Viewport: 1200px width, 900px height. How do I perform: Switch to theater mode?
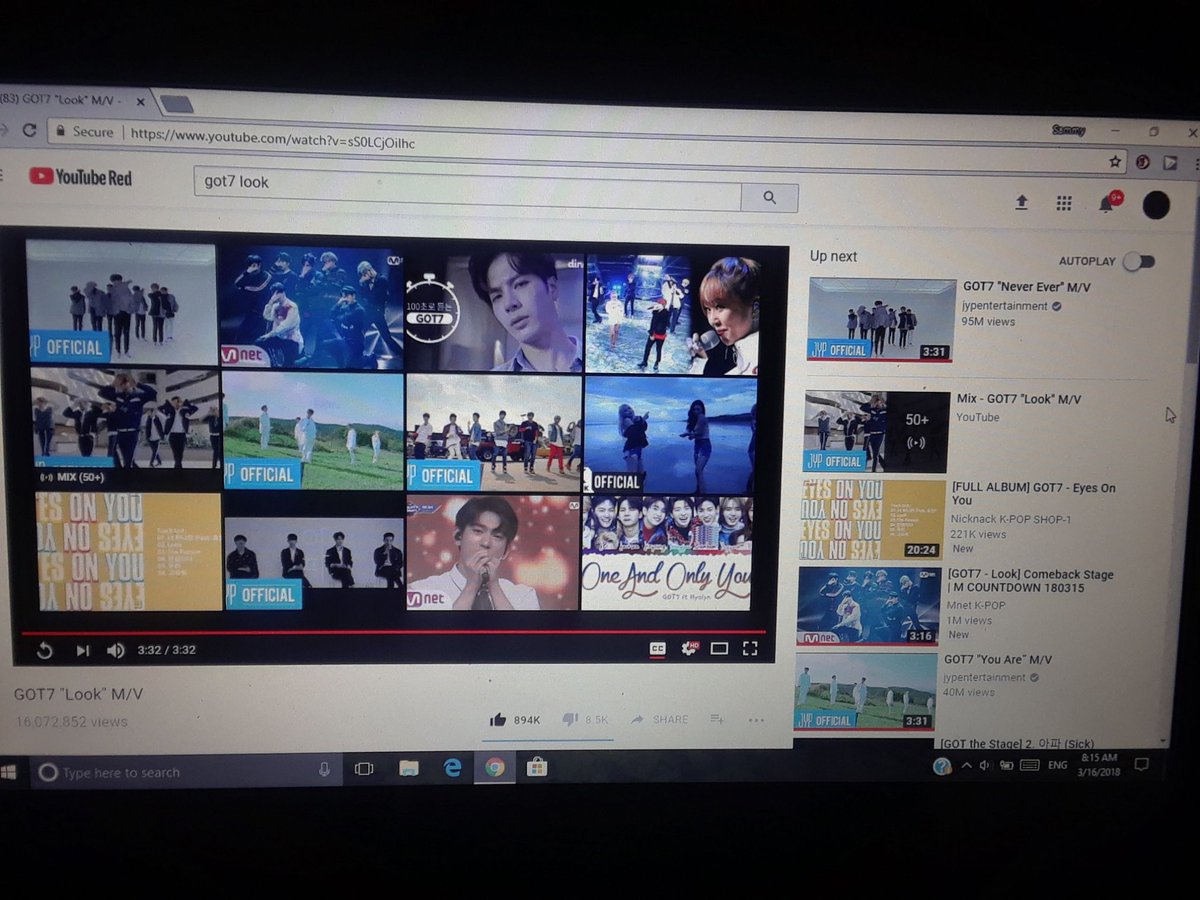(x=719, y=649)
